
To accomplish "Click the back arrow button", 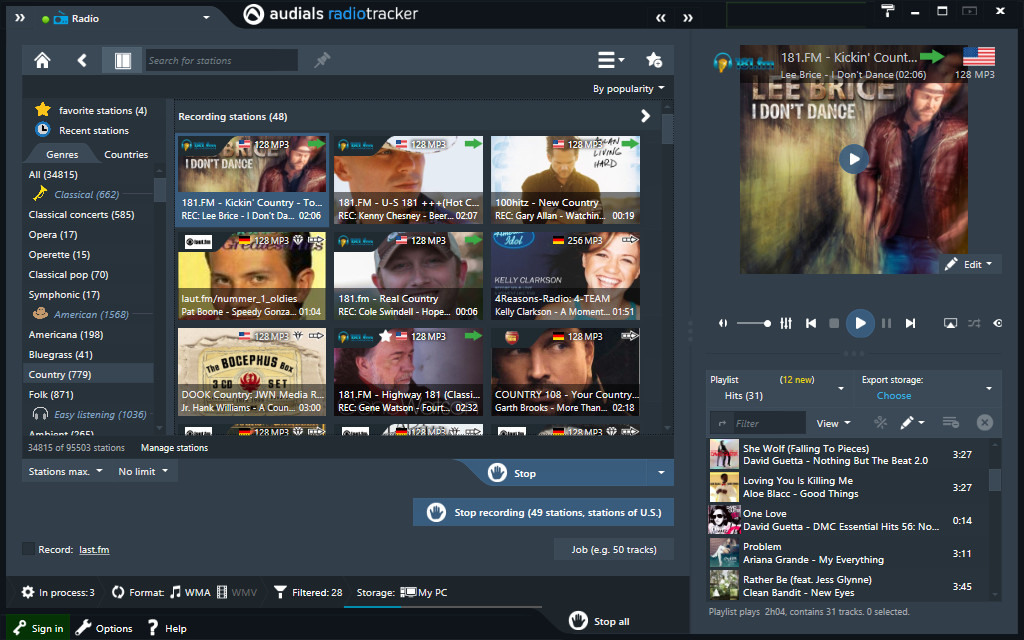I will (x=82, y=61).
